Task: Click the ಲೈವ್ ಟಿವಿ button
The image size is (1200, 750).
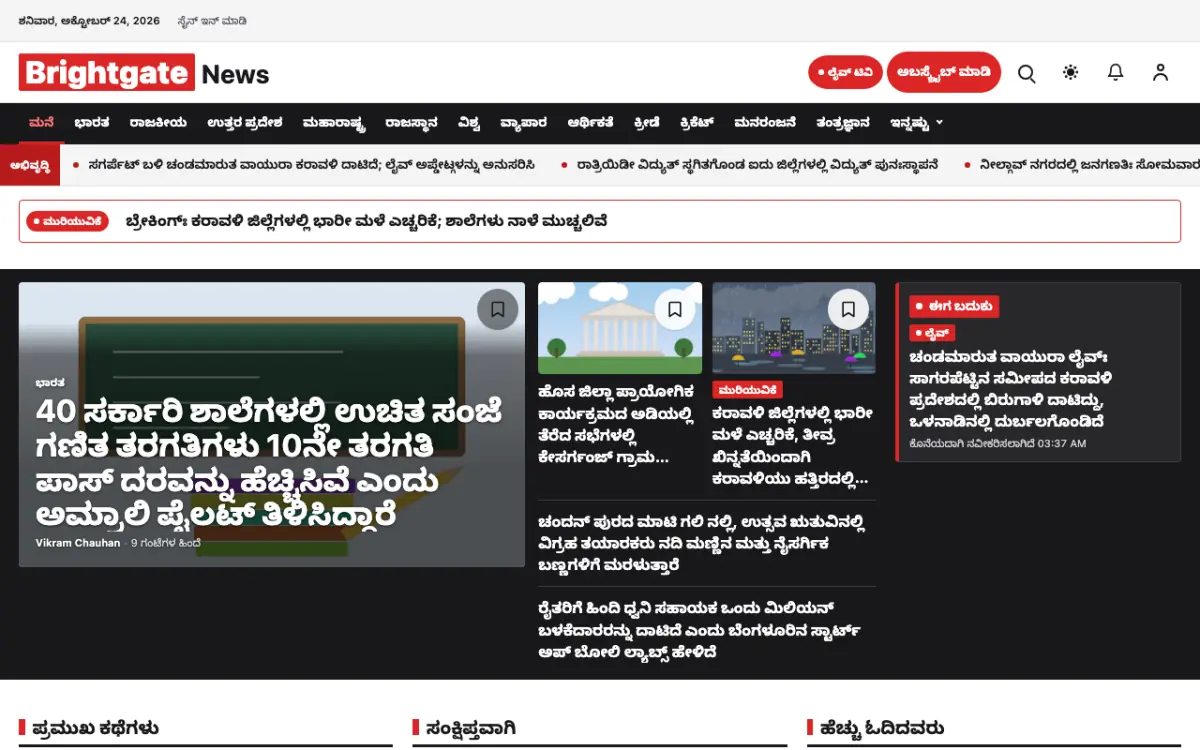Action: [x=845, y=72]
